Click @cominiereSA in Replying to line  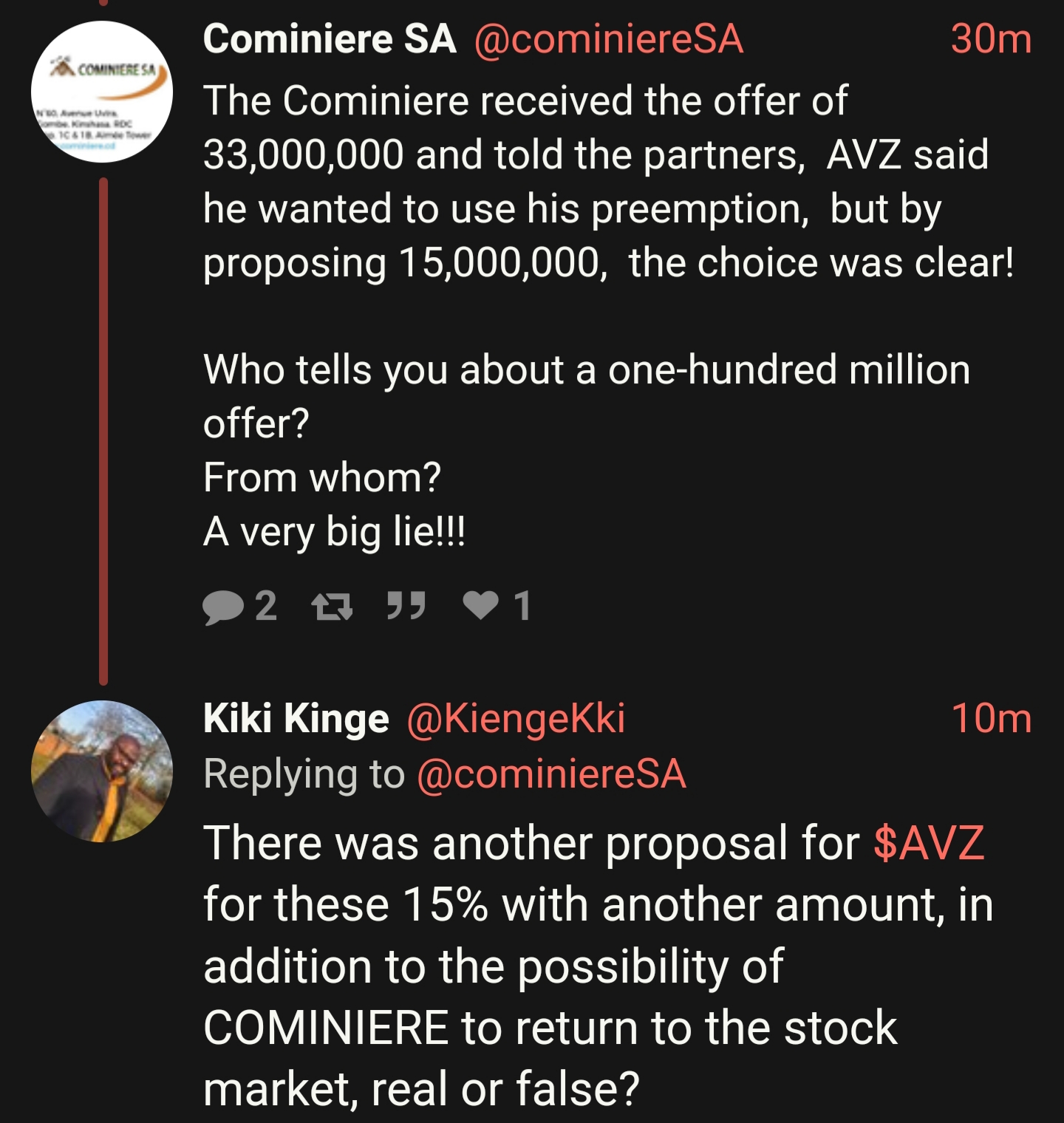coord(551,774)
